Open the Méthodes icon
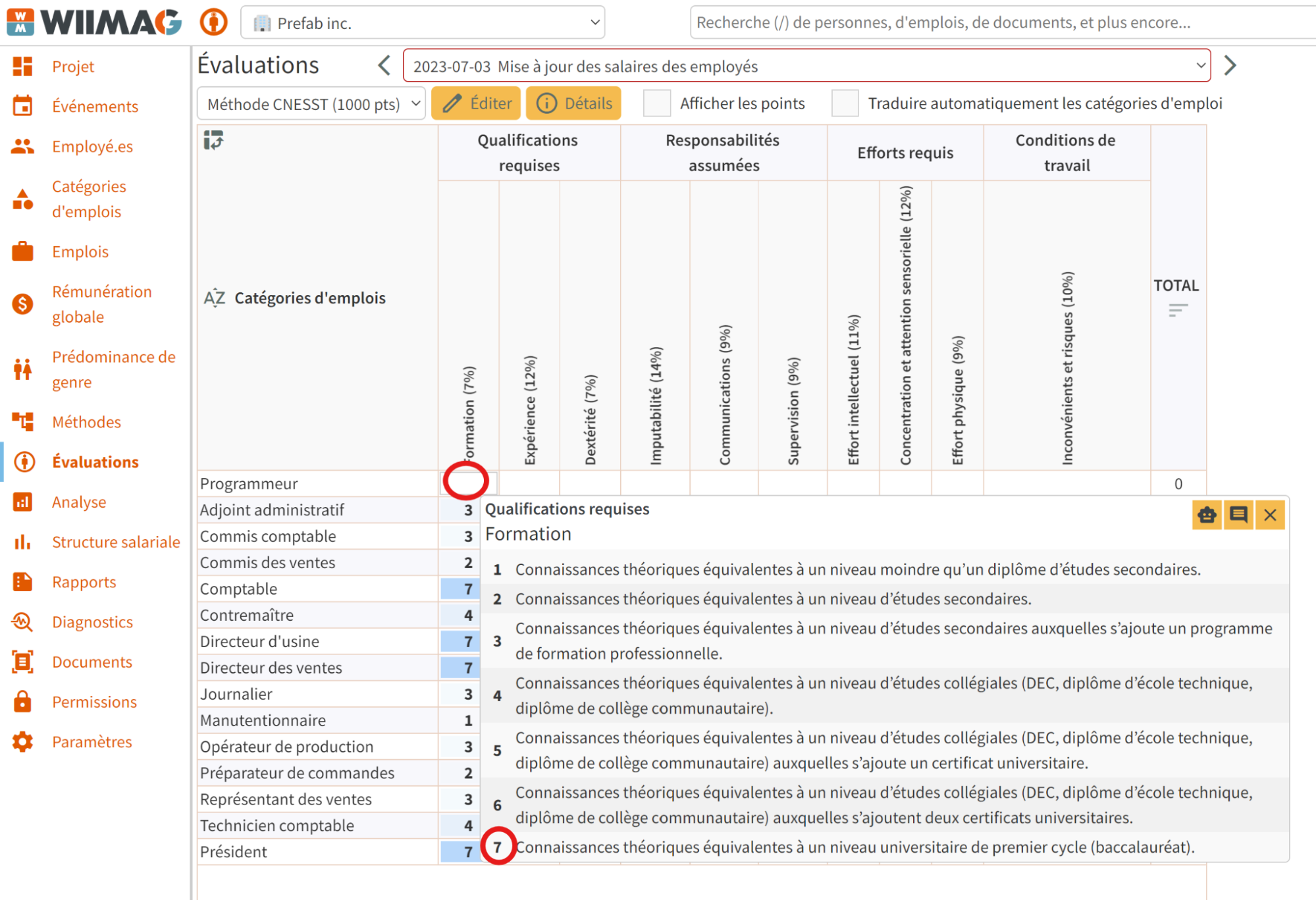The width and height of the screenshot is (1316, 900). (22, 422)
